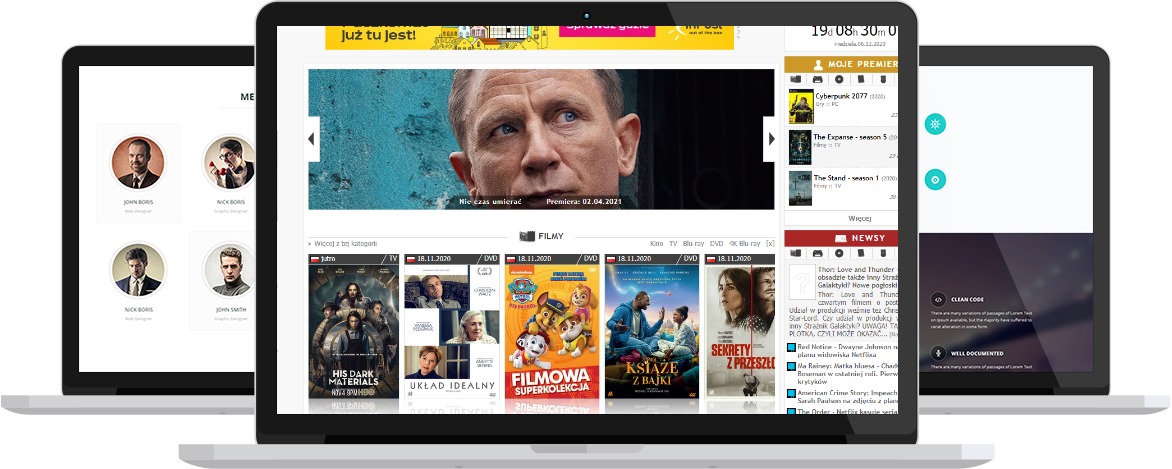Click the film camera icon beside FILMY heading

coord(527,236)
